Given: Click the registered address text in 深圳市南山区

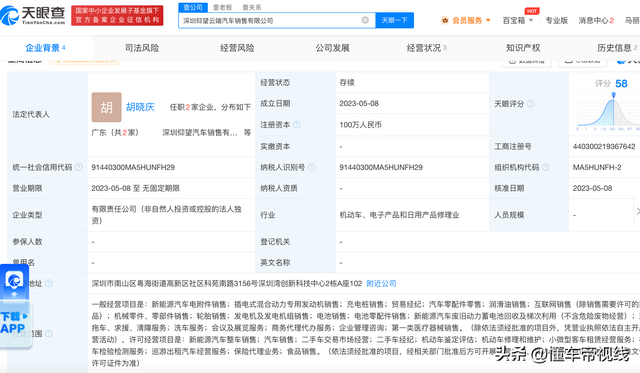Looking at the screenshot, I should (227, 283).
